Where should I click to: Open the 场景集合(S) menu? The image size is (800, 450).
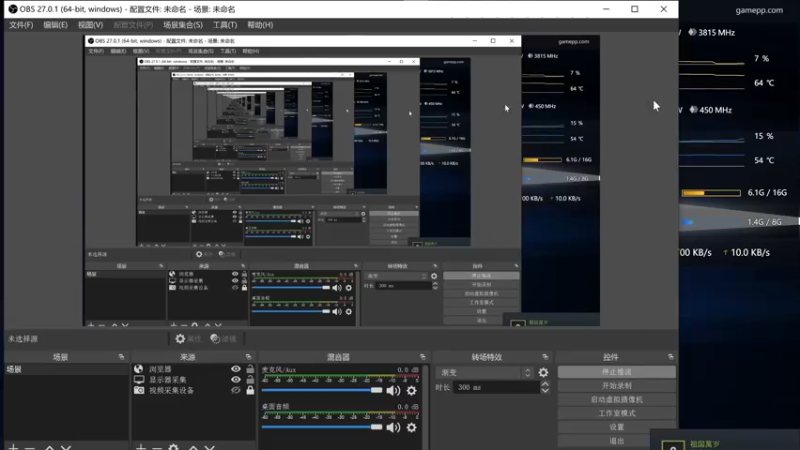point(183,25)
